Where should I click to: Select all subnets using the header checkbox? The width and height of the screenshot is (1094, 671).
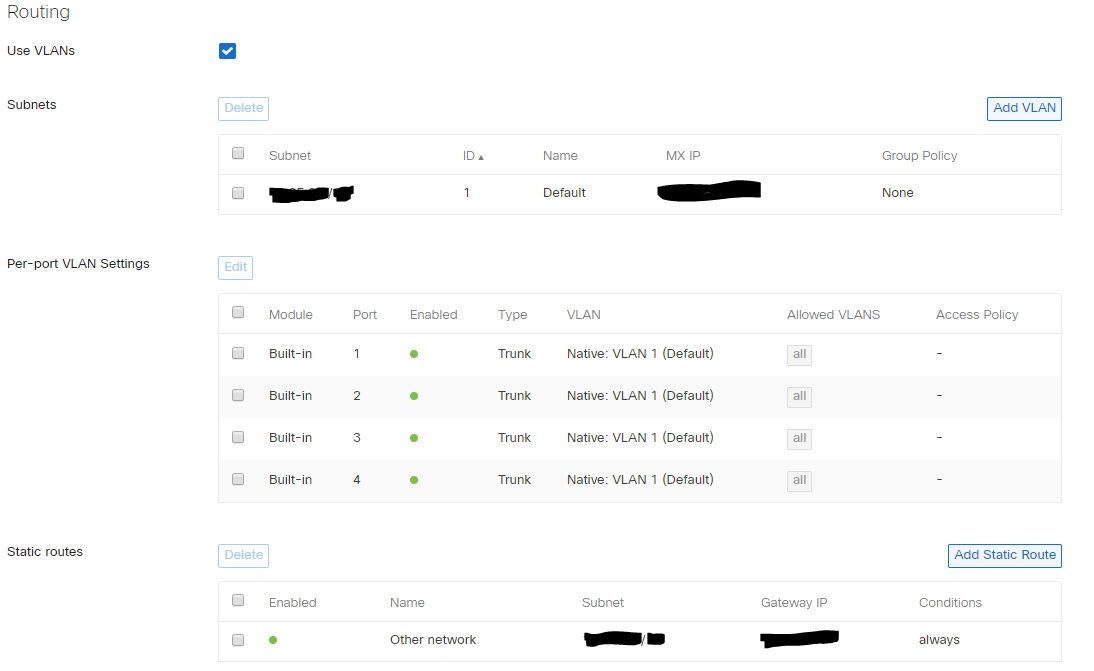point(237,152)
